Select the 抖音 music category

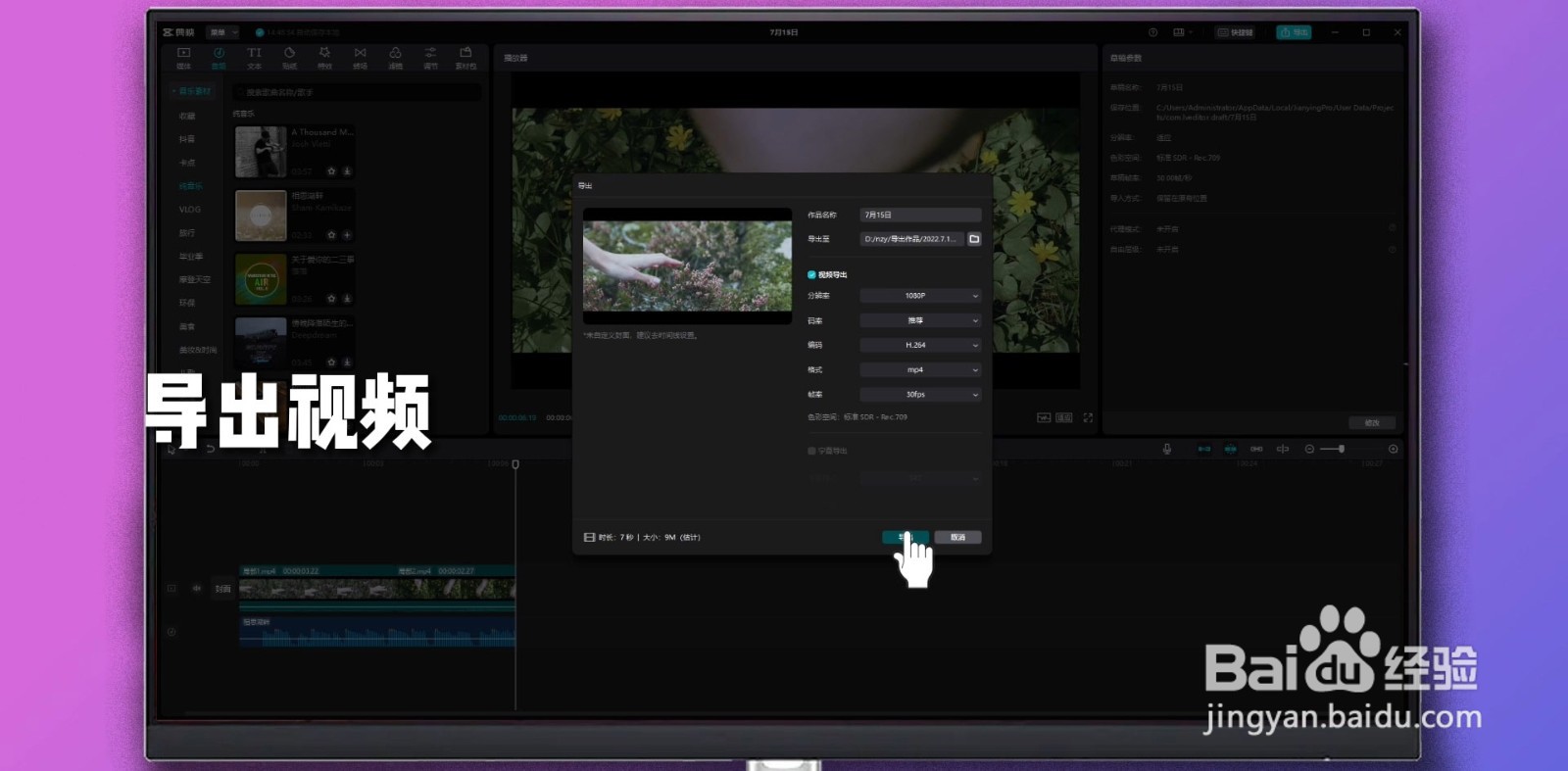tap(187, 139)
